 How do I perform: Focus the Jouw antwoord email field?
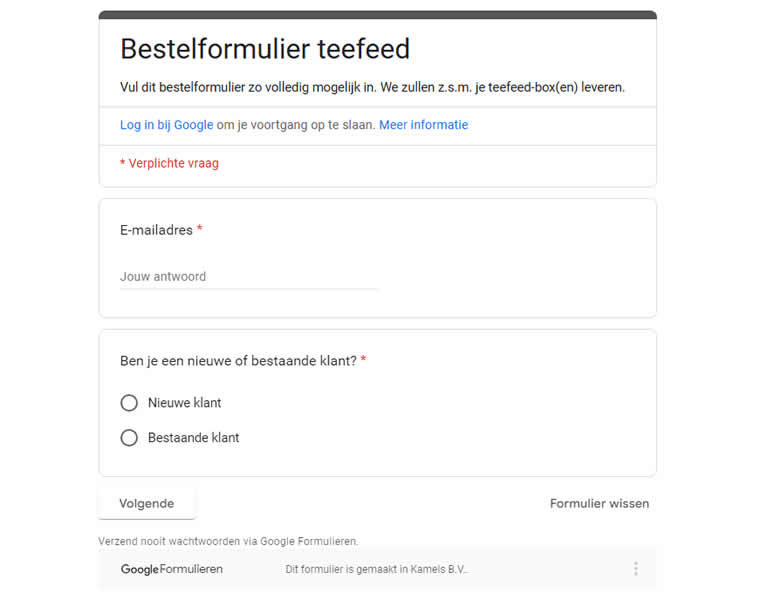click(249, 277)
